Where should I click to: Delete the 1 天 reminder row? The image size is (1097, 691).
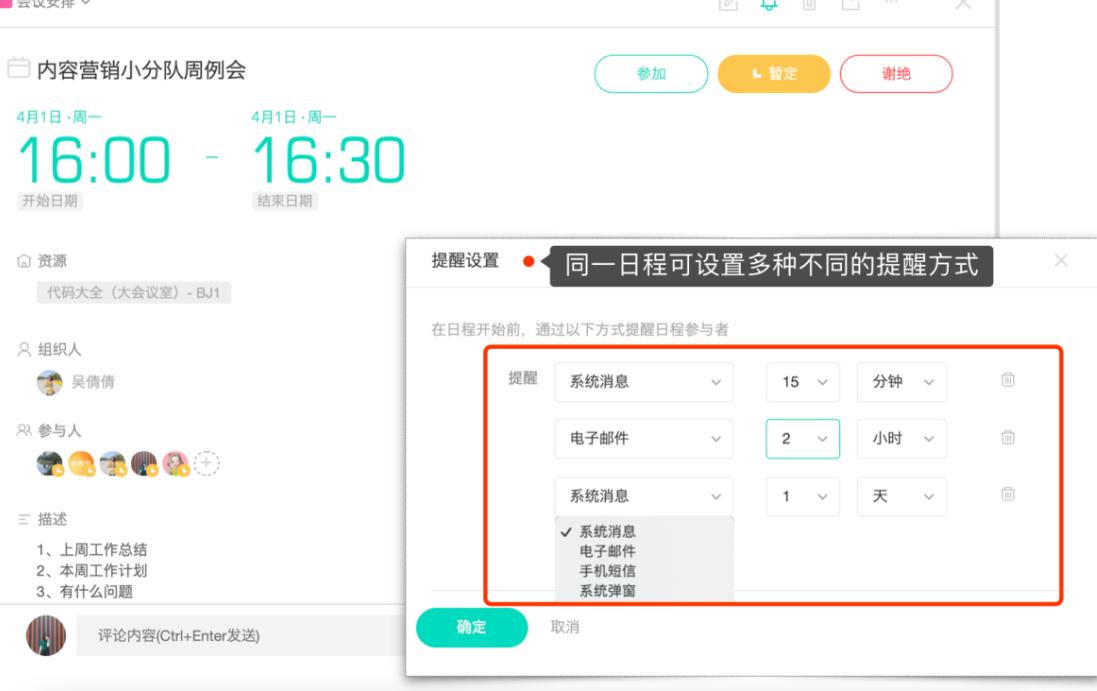1007,494
